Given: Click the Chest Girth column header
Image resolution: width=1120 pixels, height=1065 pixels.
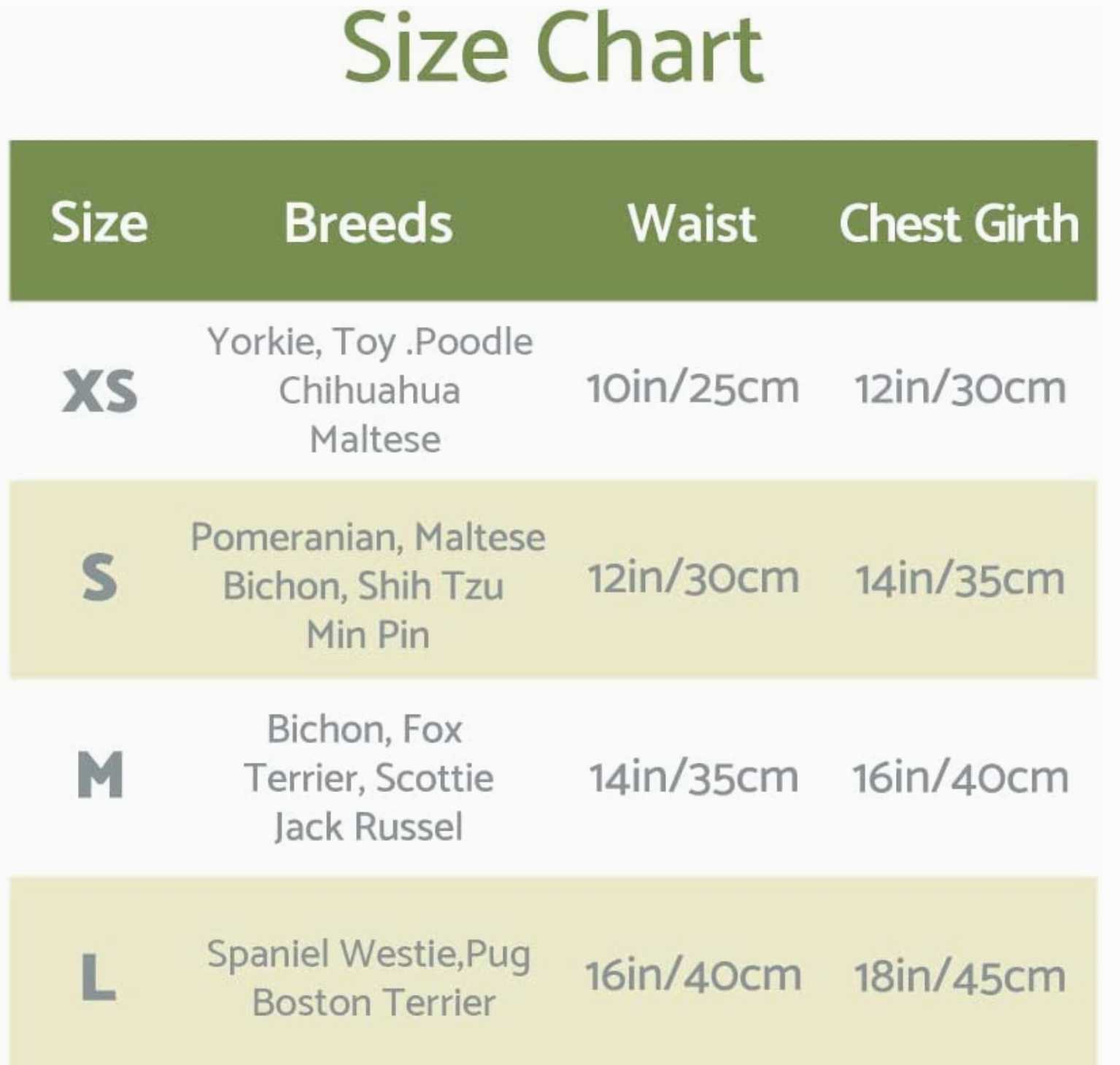Looking at the screenshot, I should [959, 223].
